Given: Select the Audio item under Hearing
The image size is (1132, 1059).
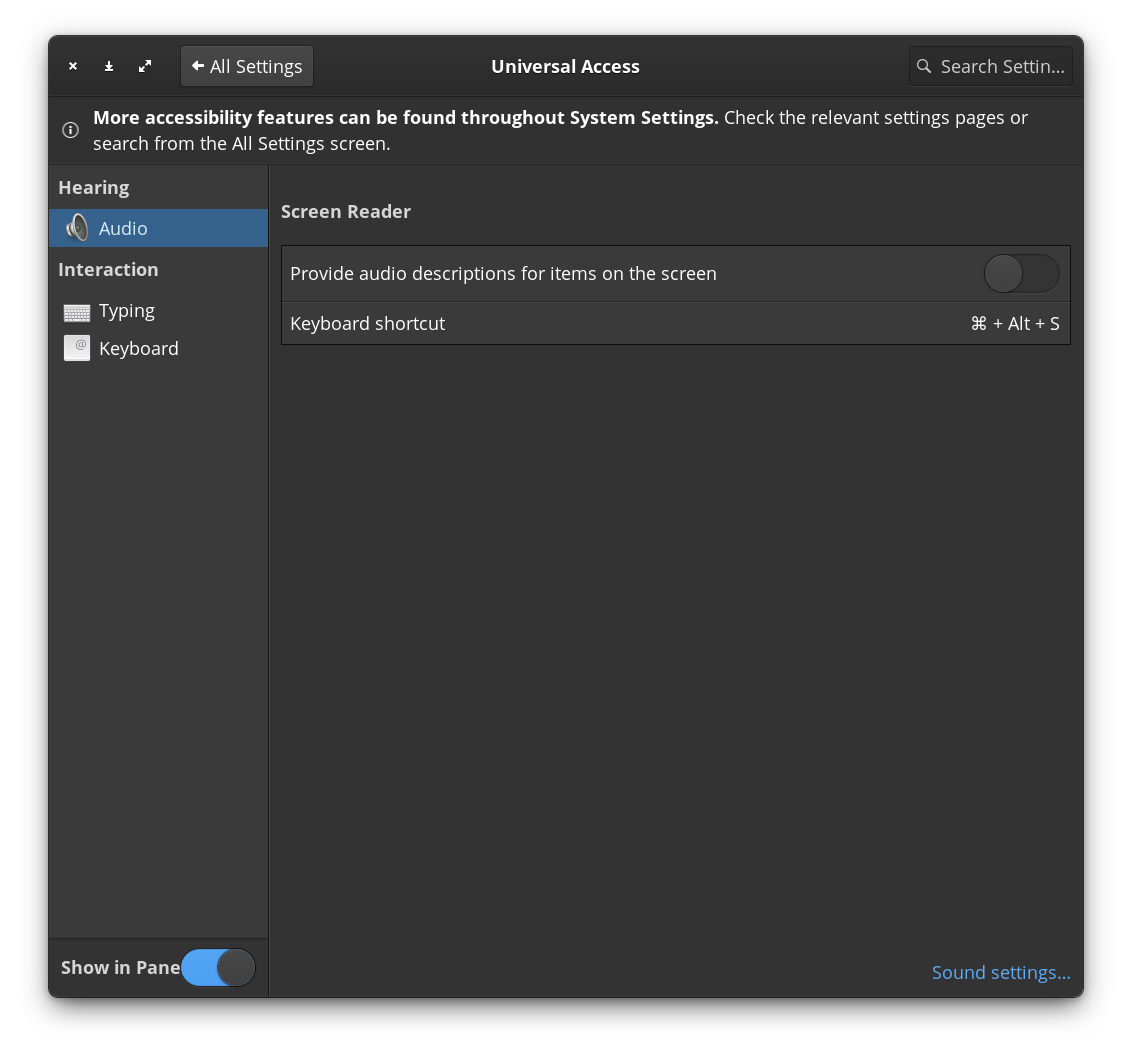Looking at the screenshot, I should coord(123,228).
